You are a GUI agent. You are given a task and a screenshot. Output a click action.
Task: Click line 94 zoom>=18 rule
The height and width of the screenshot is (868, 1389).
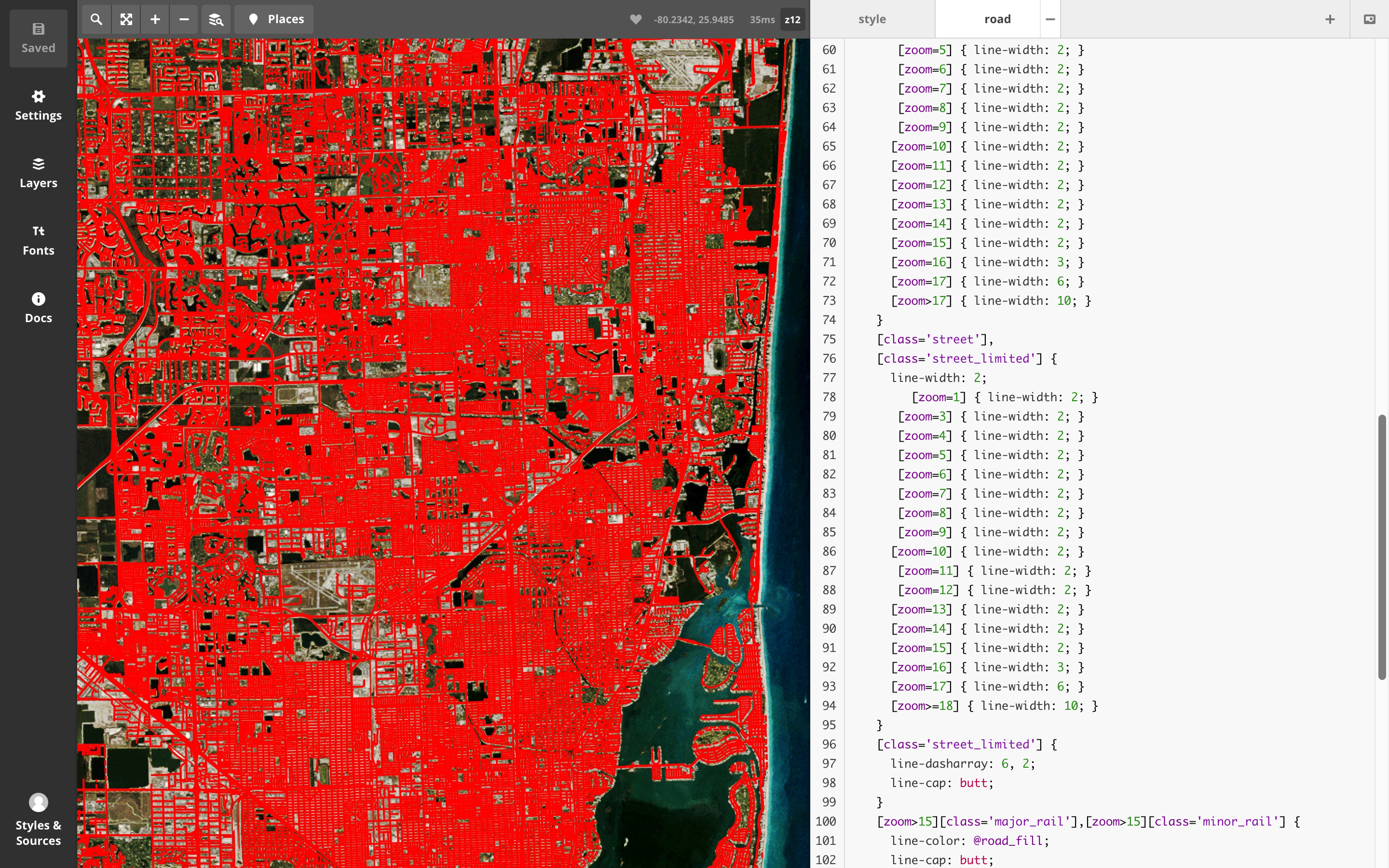994,705
